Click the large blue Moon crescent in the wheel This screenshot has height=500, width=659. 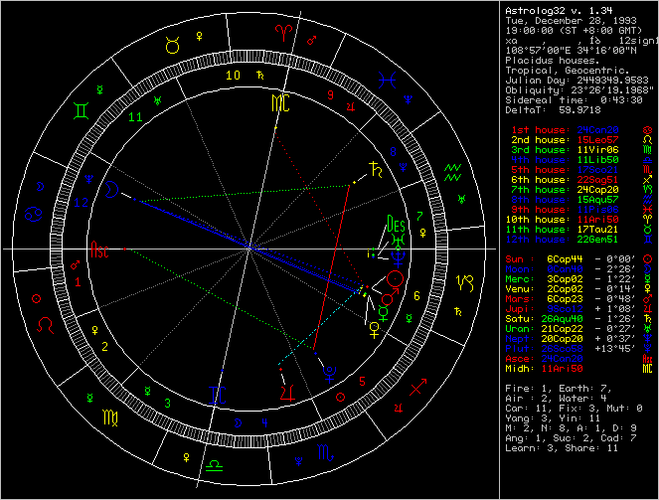pyautogui.click(x=111, y=189)
